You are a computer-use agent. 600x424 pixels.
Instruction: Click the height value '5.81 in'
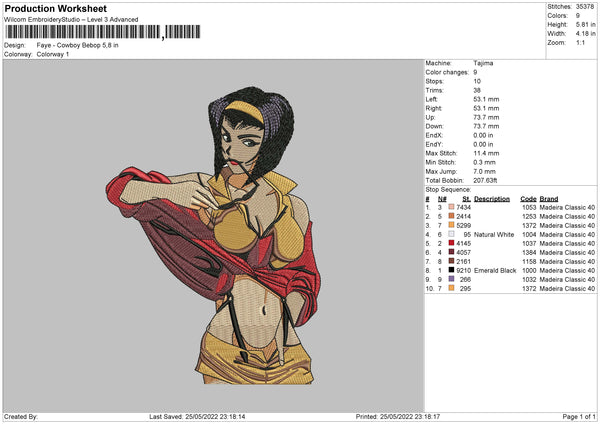(585, 24)
